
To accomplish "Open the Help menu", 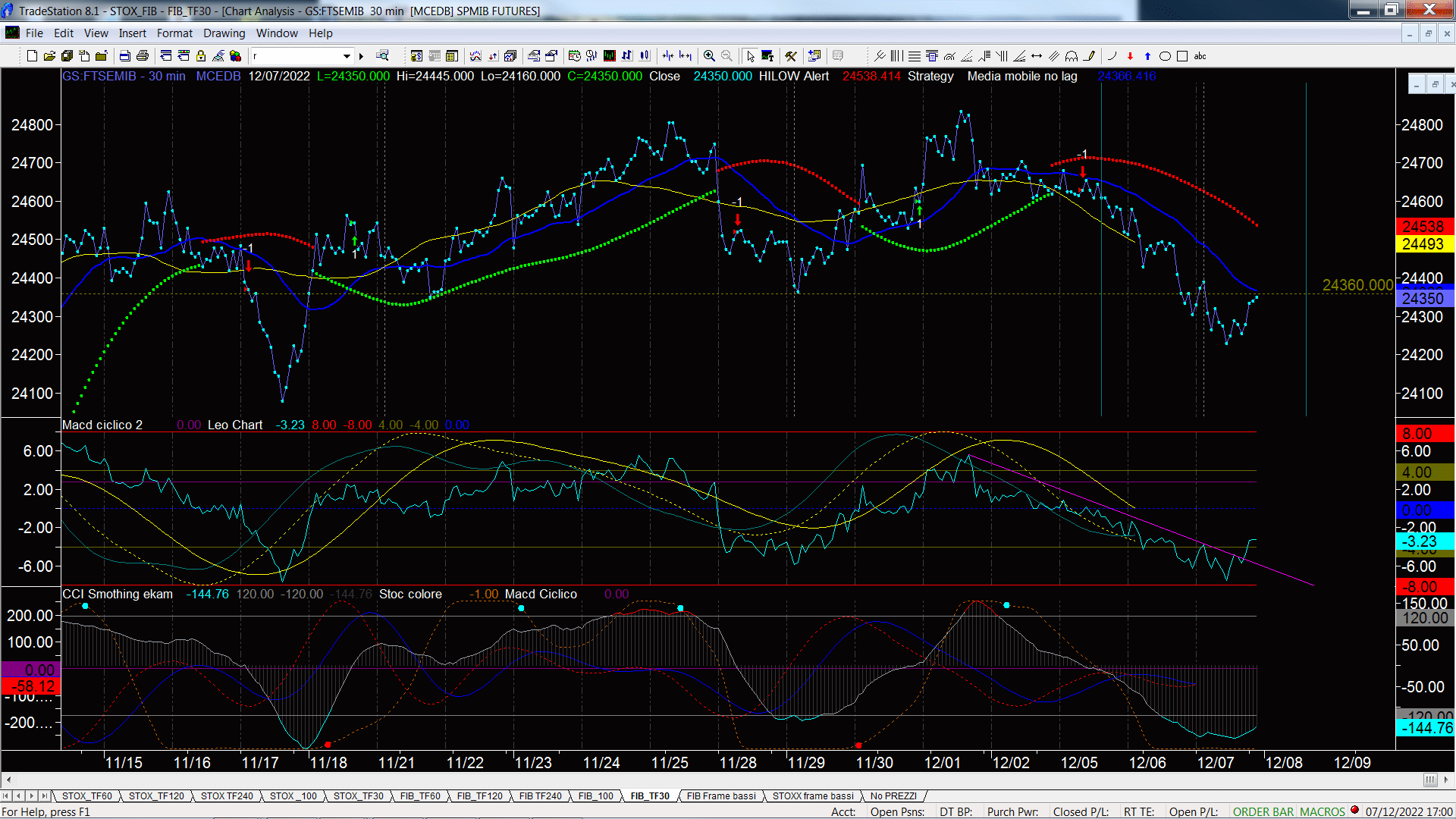I will click(321, 33).
